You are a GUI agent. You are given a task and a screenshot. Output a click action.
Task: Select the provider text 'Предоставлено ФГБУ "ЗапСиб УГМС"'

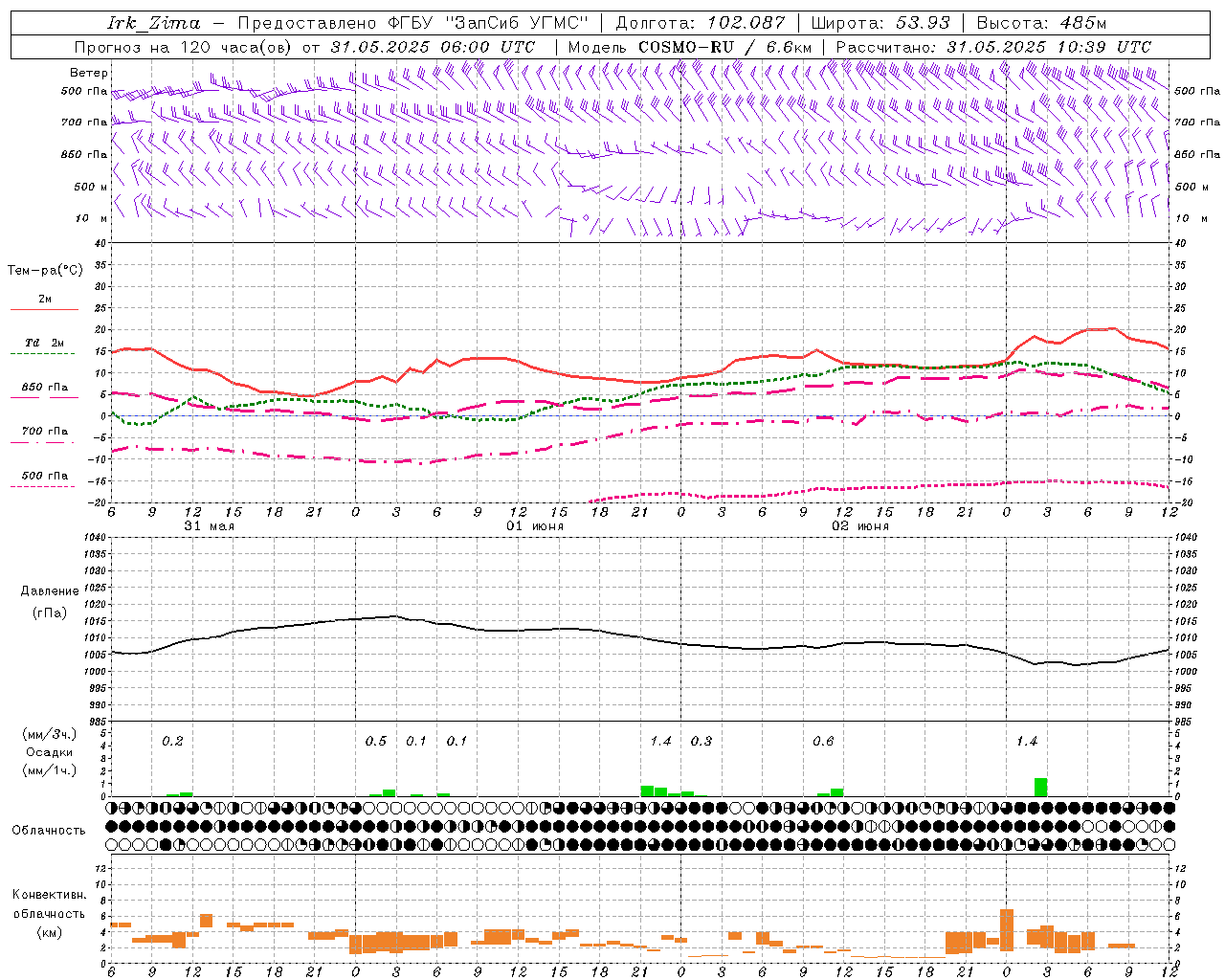(412, 23)
